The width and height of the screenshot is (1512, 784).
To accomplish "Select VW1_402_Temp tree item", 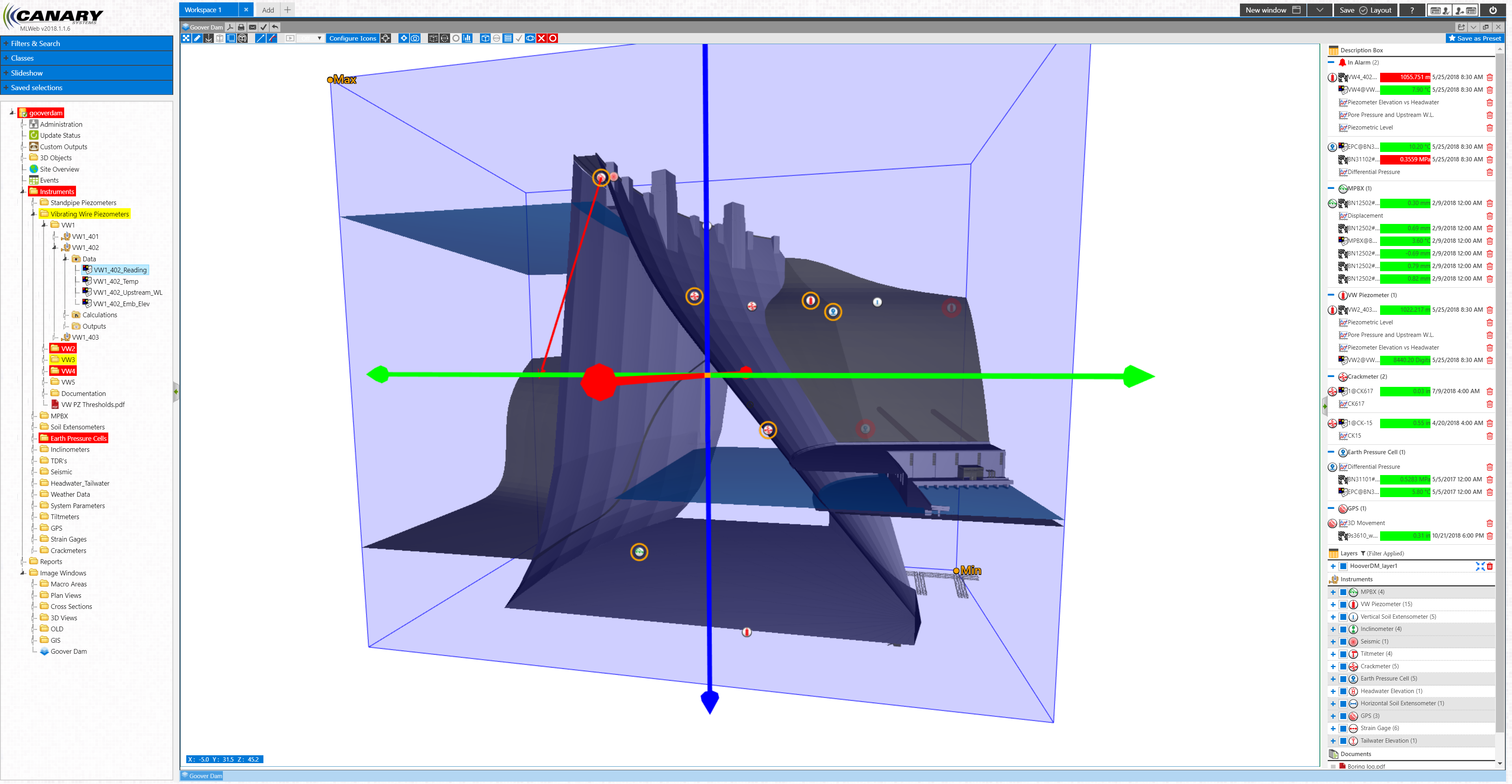I will coord(116,282).
